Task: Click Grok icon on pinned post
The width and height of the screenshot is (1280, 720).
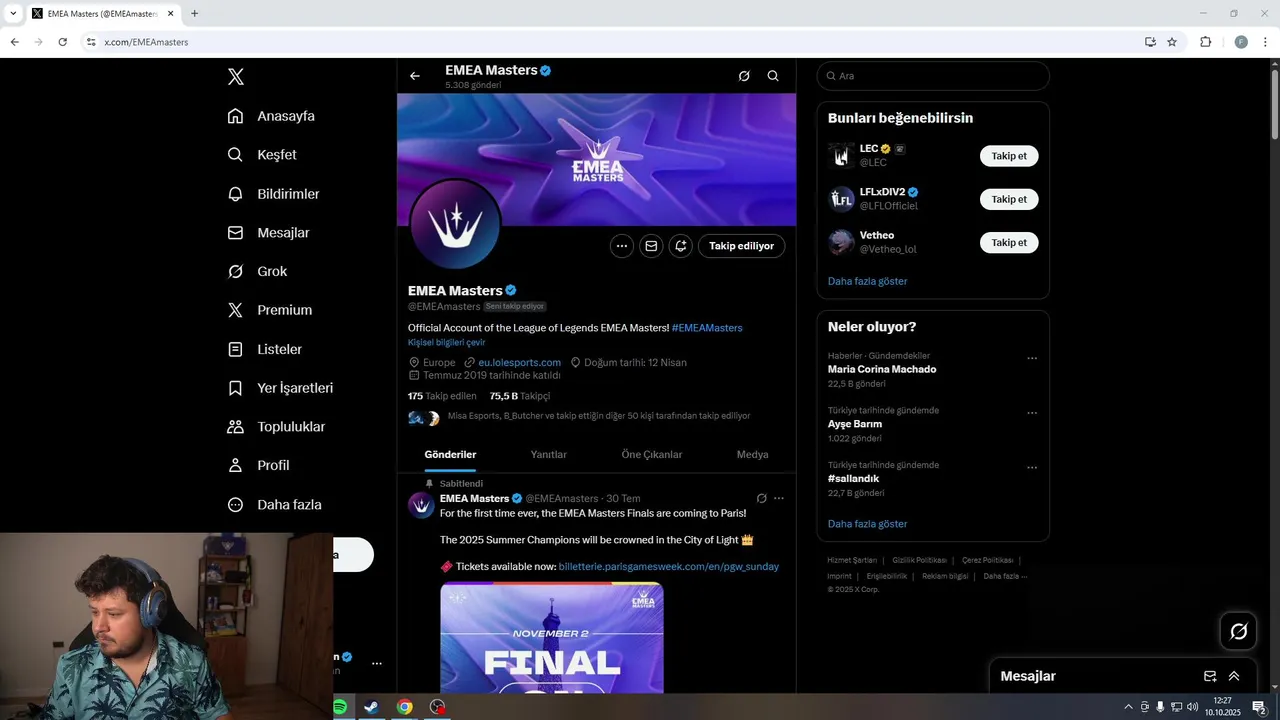Action: tap(761, 498)
